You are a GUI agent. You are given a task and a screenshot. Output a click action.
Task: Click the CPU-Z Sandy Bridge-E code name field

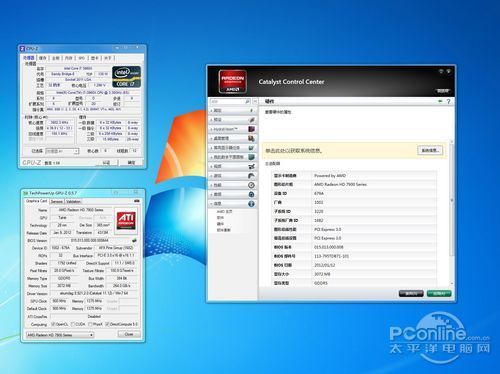pos(63,74)
